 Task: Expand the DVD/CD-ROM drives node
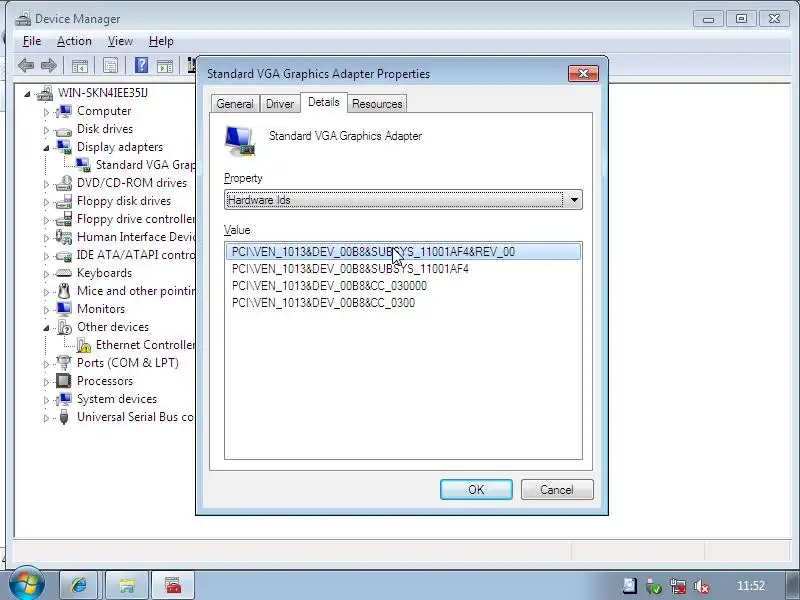coord(46,184)
